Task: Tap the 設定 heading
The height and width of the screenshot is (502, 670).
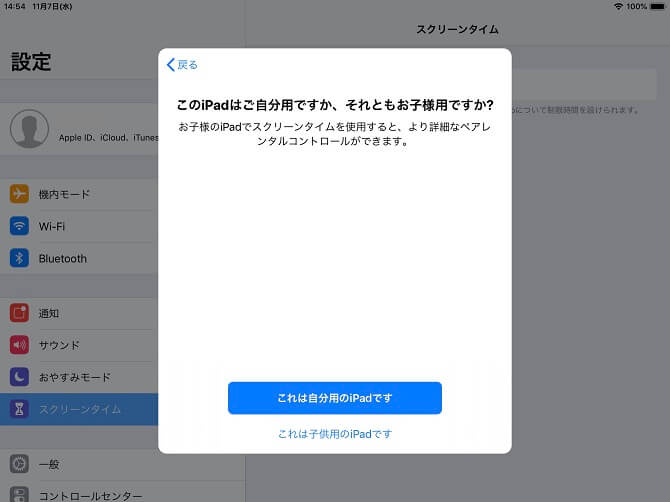Action: (31, 62)
